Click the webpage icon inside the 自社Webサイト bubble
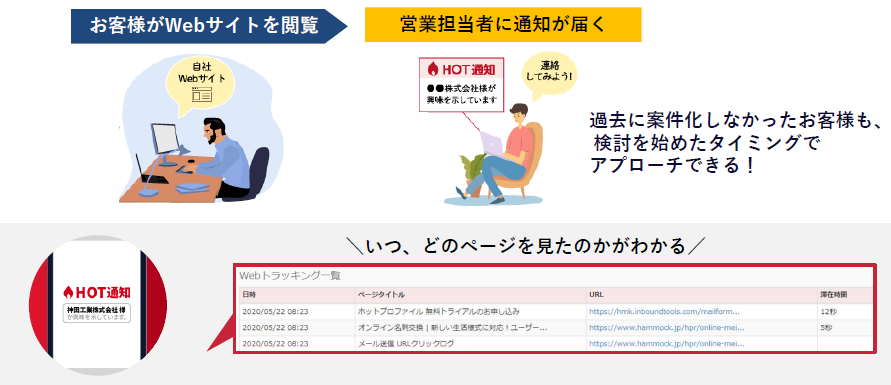This screenshot has height=385, width=891. (x=202, y=95)
